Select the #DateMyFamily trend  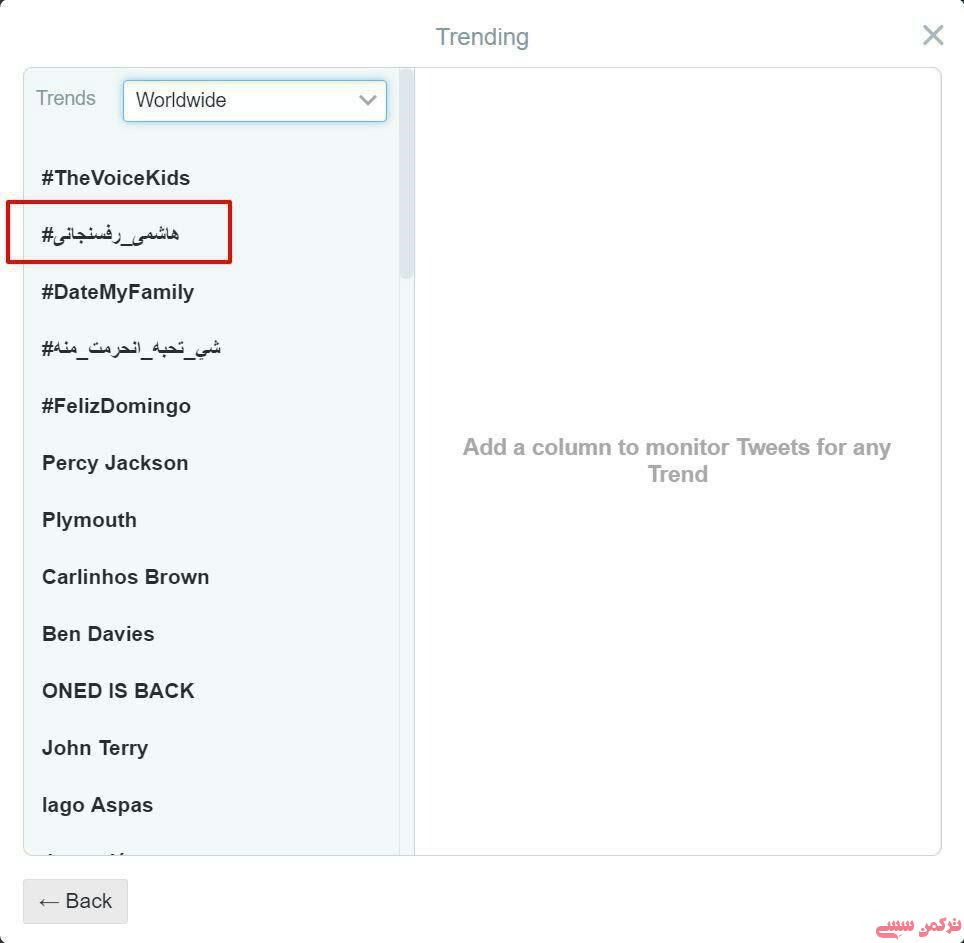tap(118, 292)
